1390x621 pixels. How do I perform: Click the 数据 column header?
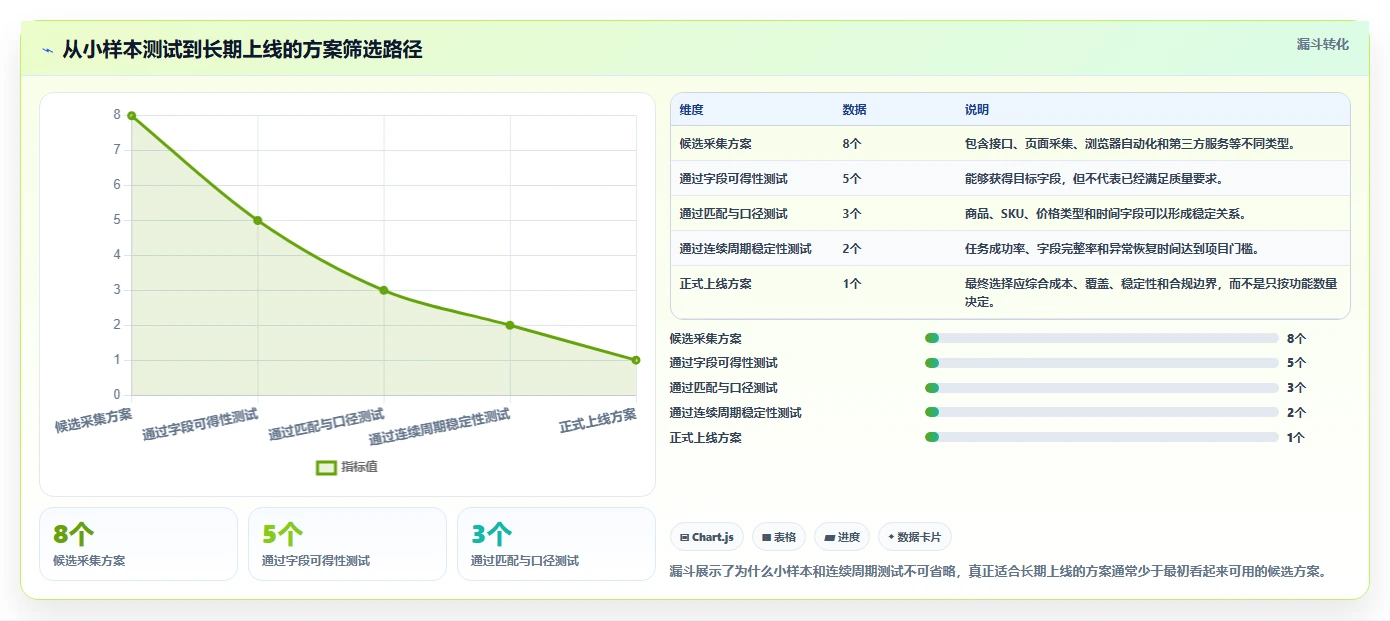coord(854,110)
